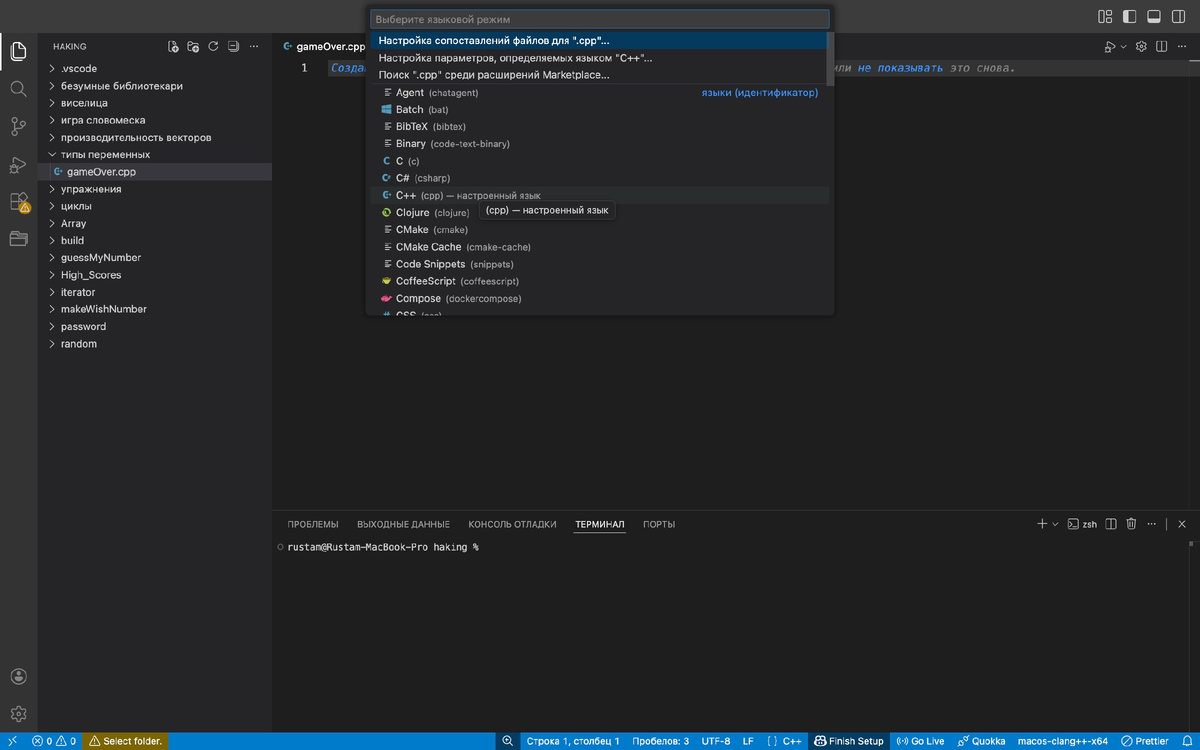Kill the terminal with trash icon
The width and height of the screenshot is (1200, 750).
(x=1131, y=523)
